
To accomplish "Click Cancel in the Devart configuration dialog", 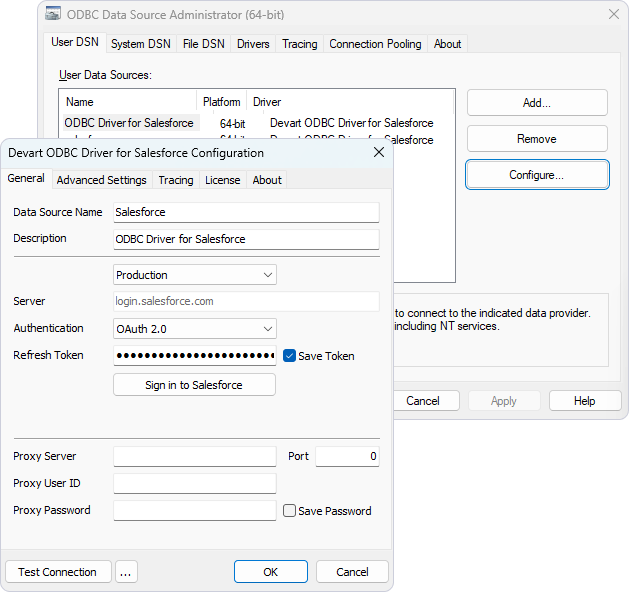I will [352, 572].
